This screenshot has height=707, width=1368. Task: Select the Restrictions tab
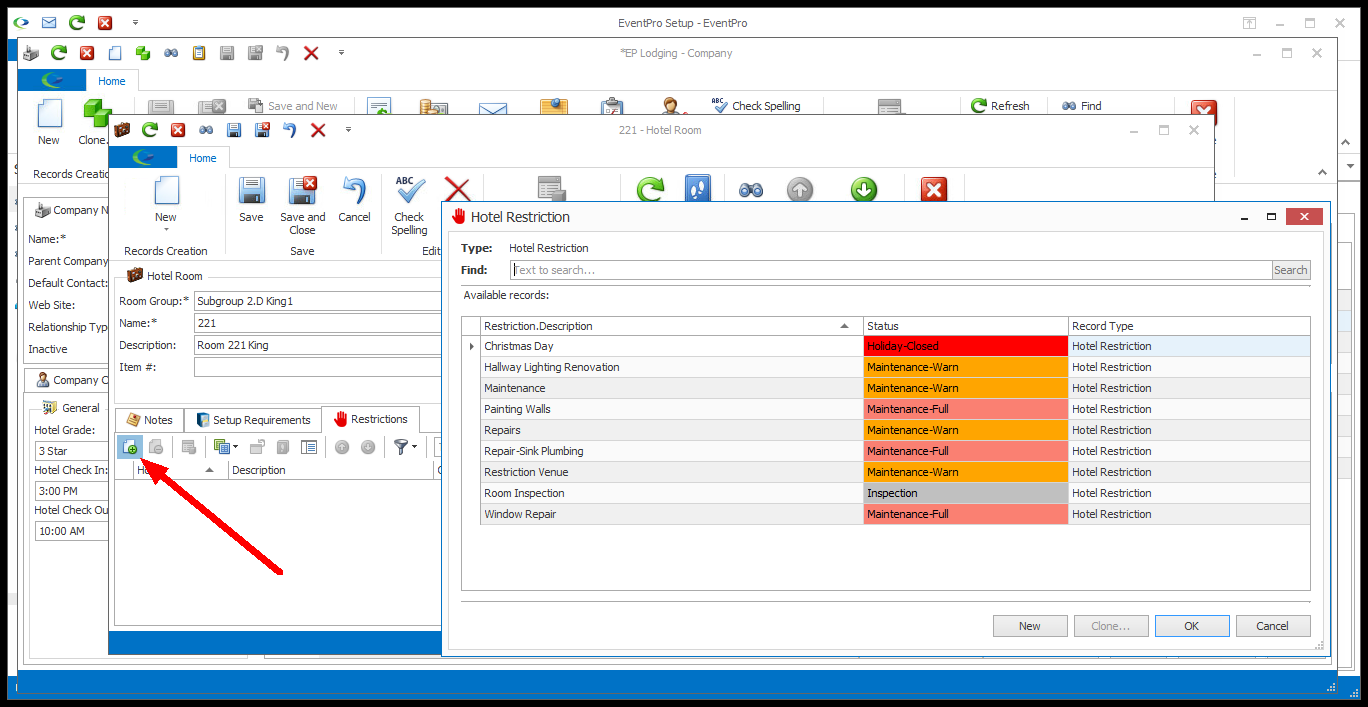(x=371, y=419)
